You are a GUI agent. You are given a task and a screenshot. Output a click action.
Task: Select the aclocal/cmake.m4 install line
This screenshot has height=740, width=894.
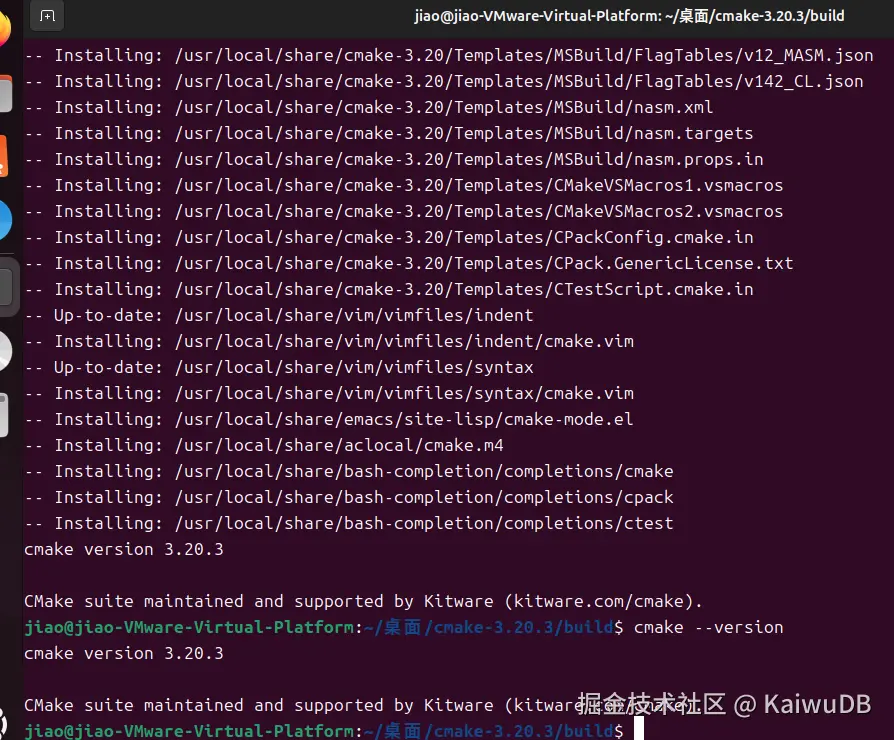tap(264, 445)
